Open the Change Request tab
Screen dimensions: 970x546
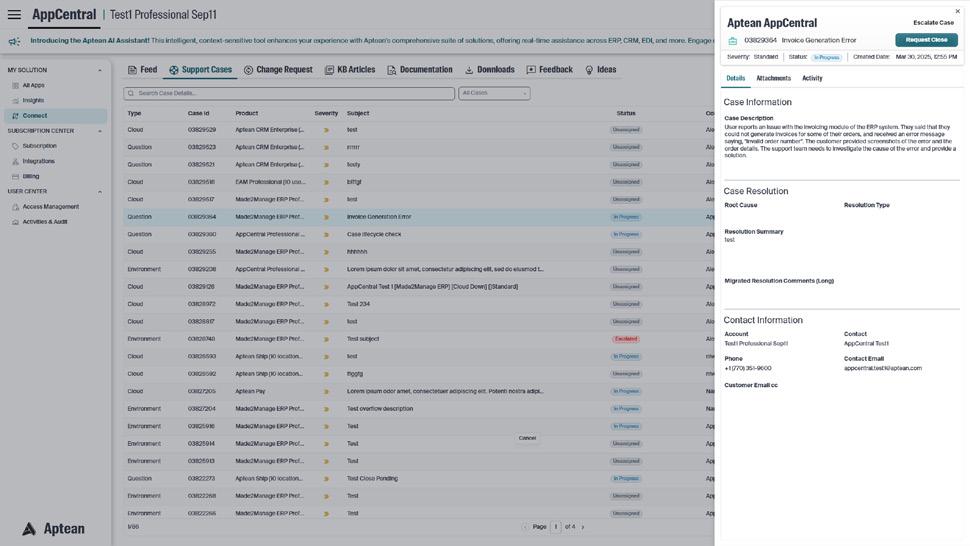pos(278,70)
